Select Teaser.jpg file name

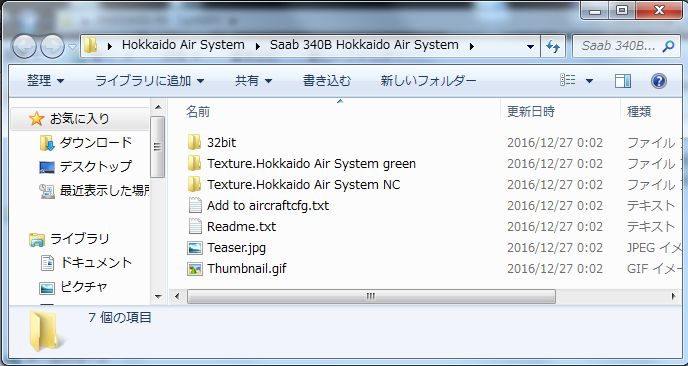pyautogui.click(x=236, y=248)
